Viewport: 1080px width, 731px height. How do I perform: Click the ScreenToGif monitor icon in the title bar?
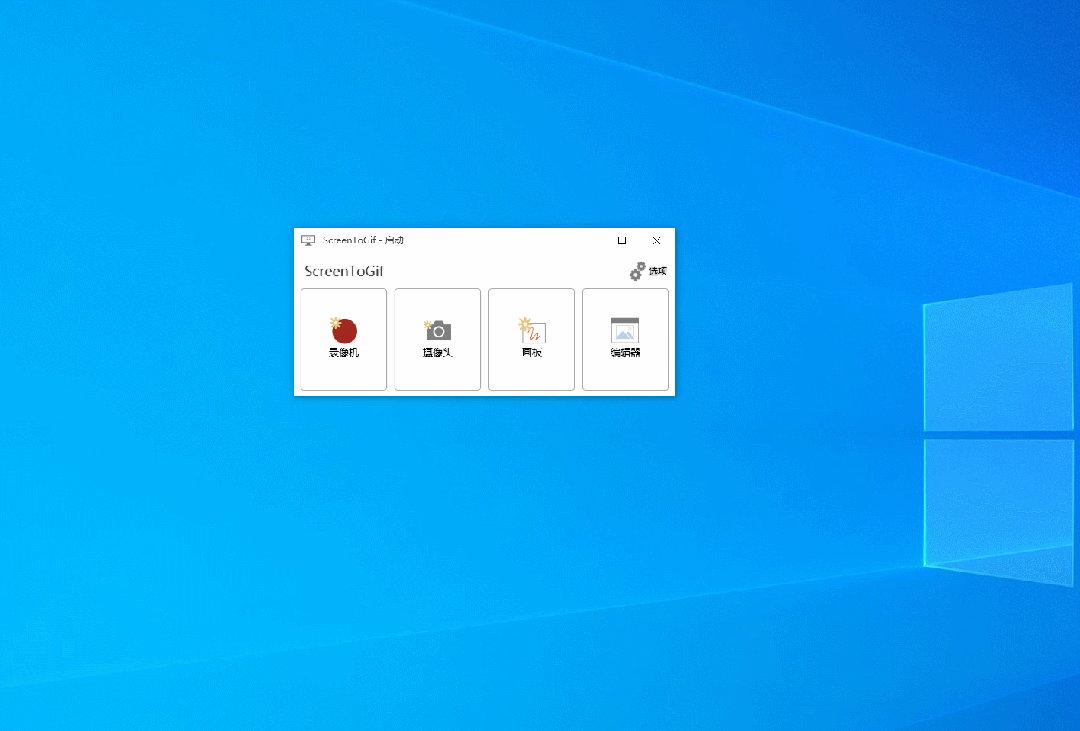(x=308, y=240)
